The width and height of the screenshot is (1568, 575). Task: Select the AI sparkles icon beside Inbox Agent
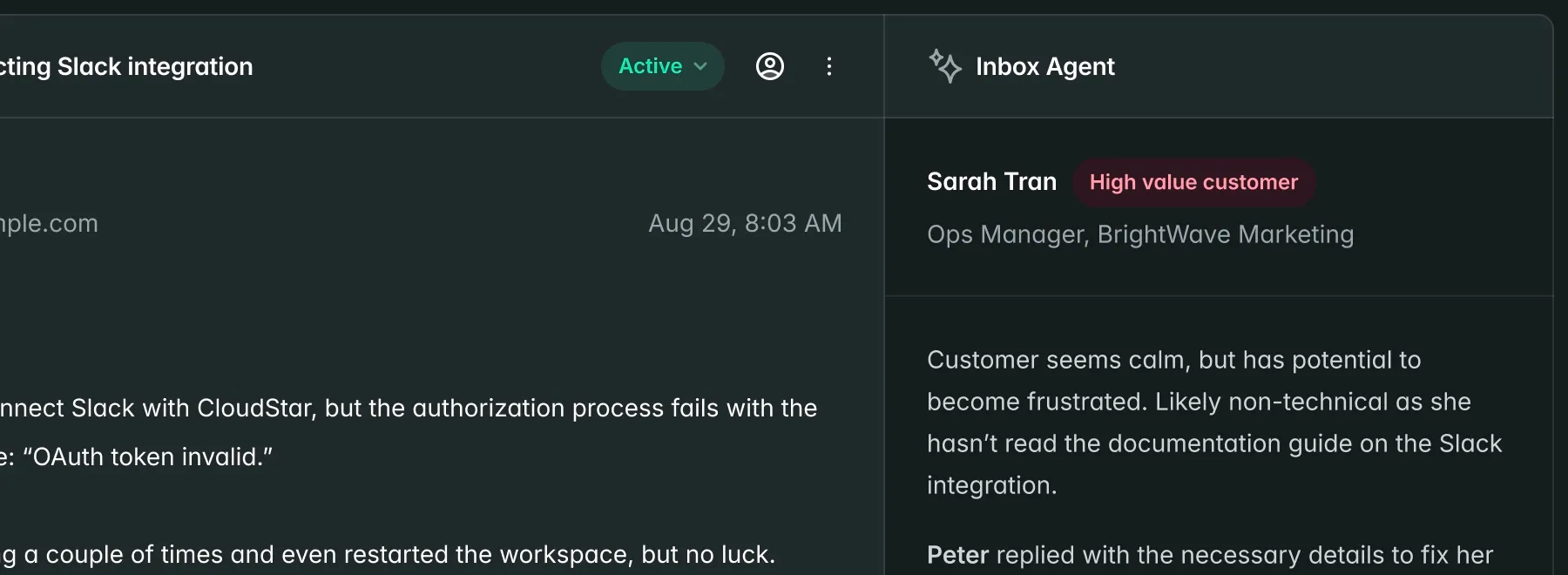(946, 66)
